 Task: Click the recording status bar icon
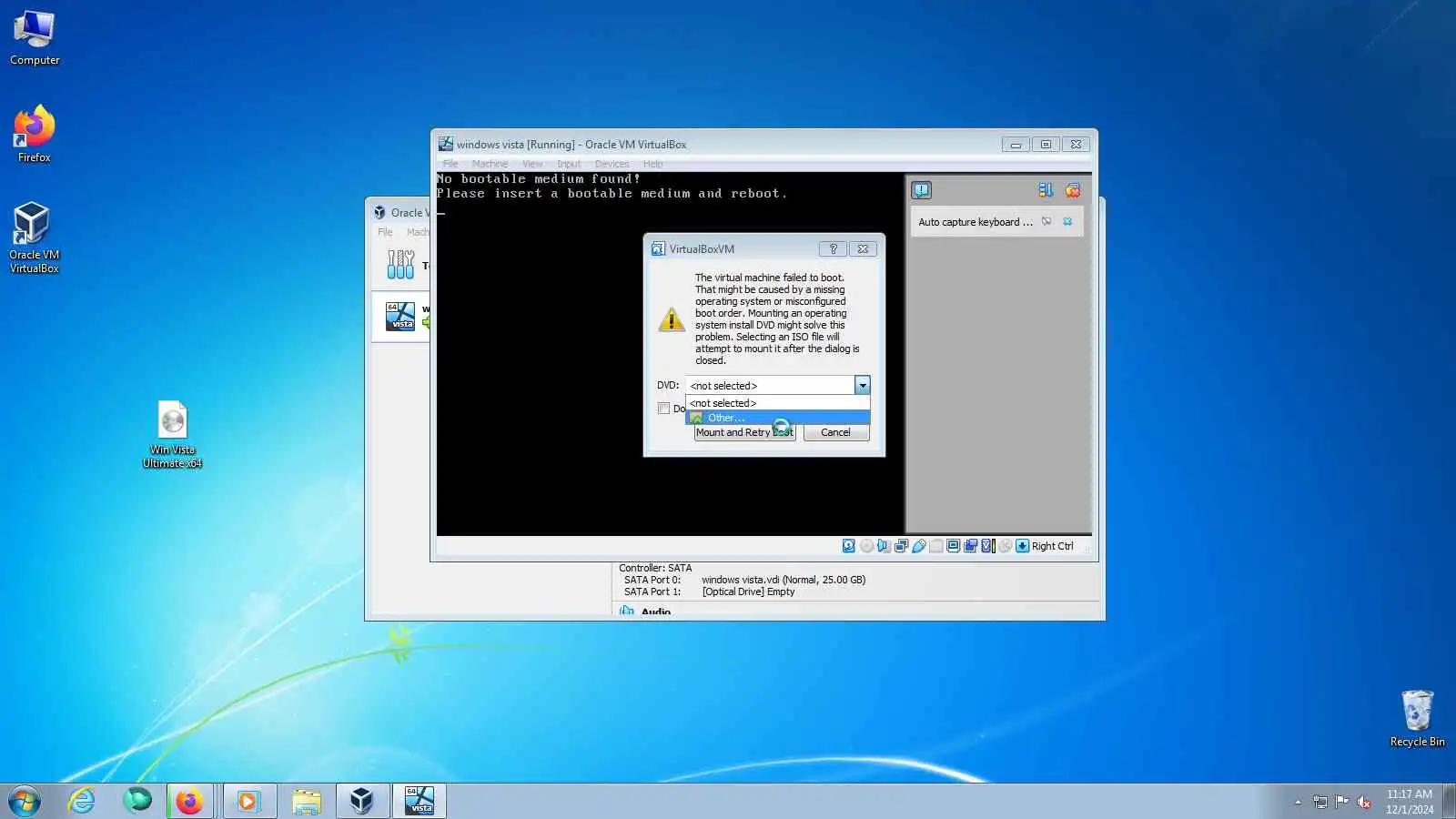click(970, 546)
